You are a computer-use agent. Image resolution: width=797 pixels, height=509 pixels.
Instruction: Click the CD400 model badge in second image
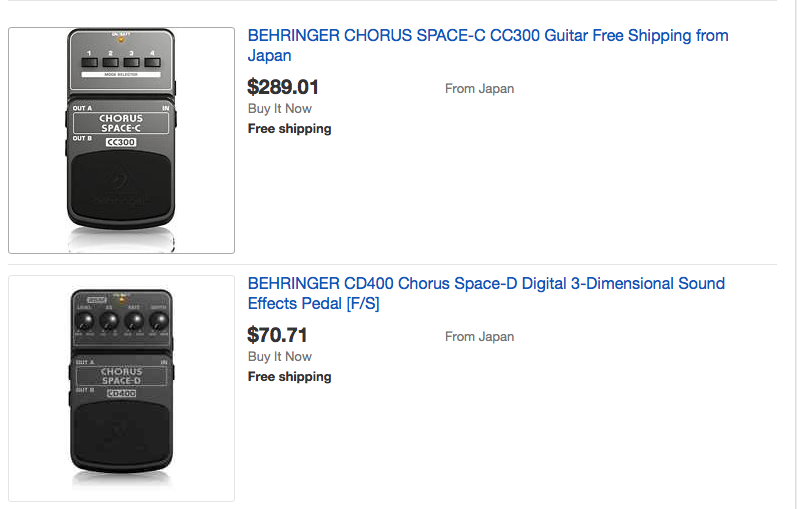click(121, 393)
